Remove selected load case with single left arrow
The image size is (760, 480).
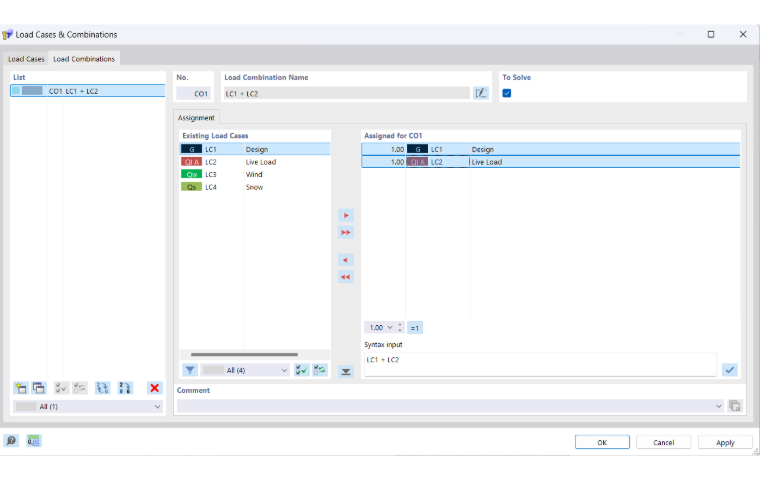click(346, 260)
